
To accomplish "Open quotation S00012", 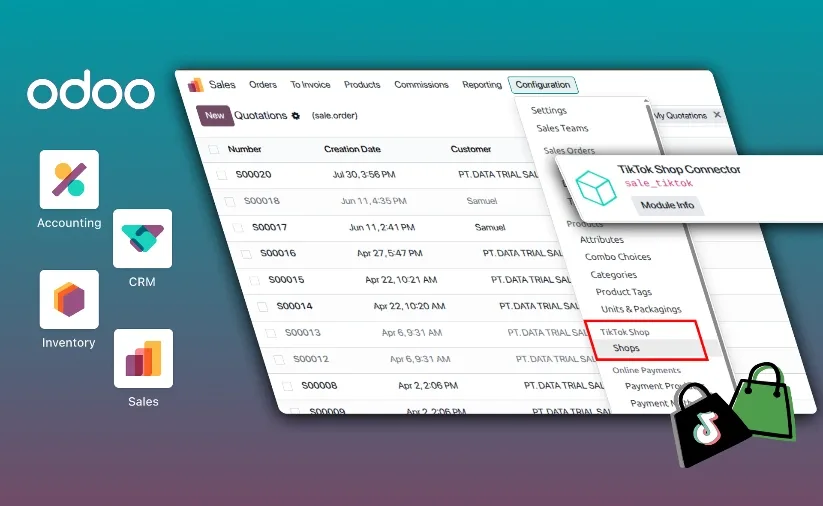I will click(x=311, y=359).
